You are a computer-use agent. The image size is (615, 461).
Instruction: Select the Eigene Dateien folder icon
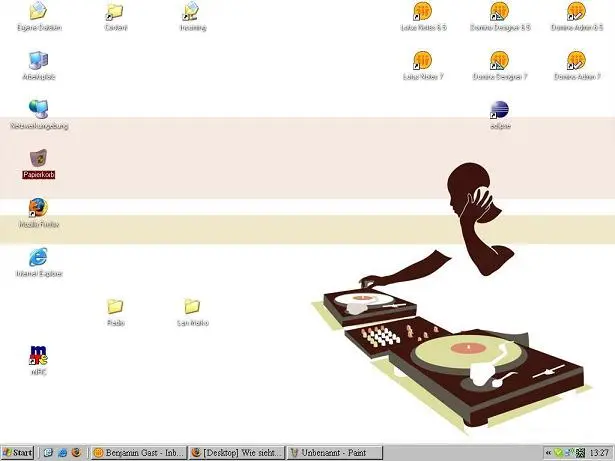tap(39, 12)
